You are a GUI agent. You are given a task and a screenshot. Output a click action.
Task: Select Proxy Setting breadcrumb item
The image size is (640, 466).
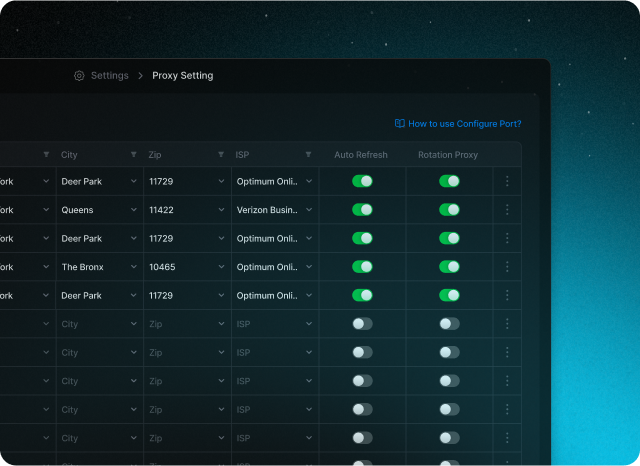182,76
